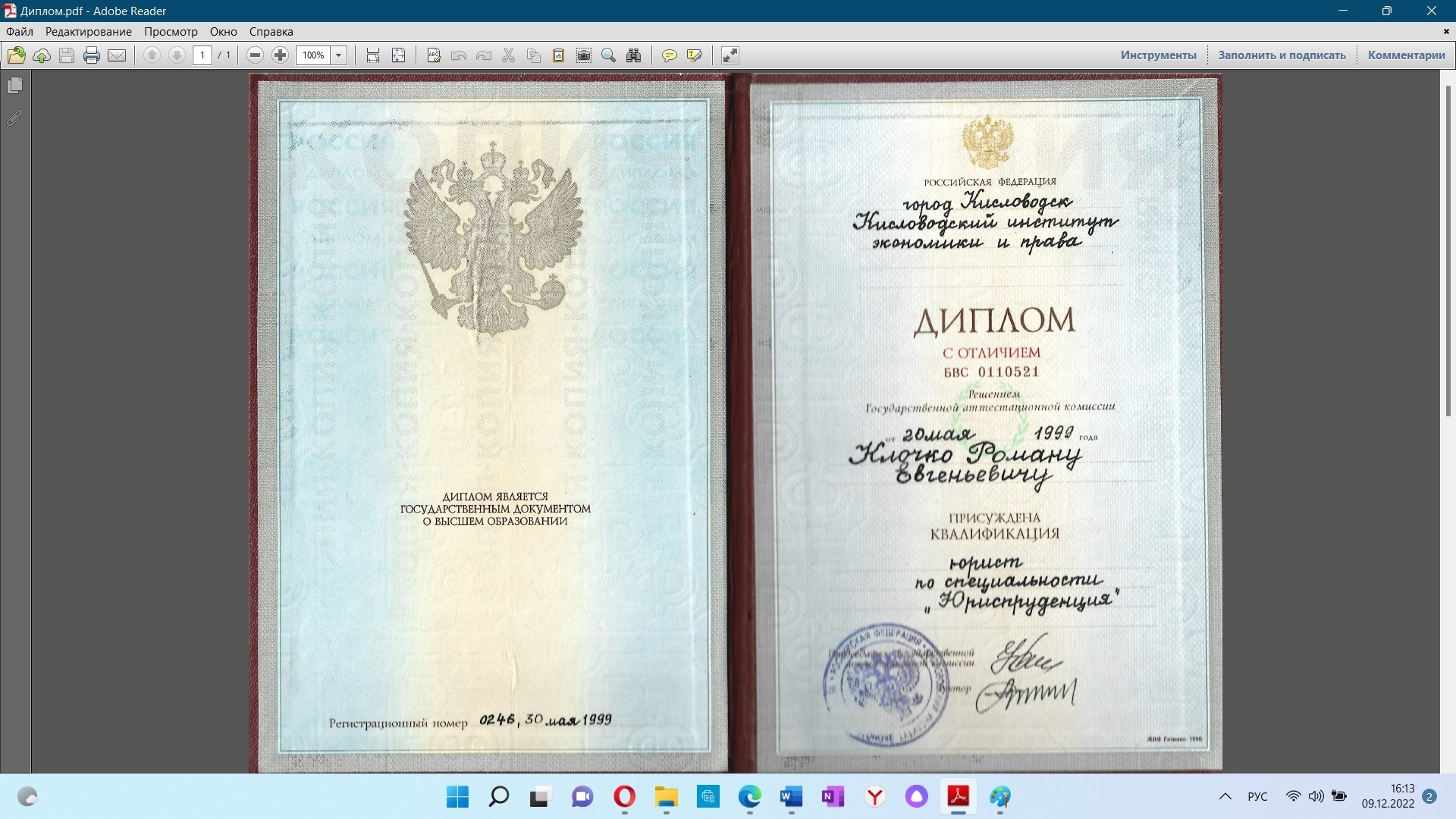Click the email envelope icon
This screenshot has width=1456, height=819.
click(117, 55)
